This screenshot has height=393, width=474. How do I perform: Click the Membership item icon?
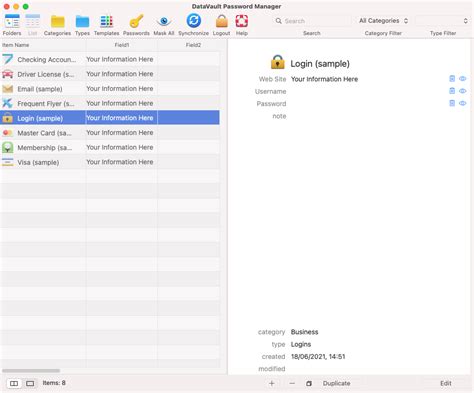(8, 147)
